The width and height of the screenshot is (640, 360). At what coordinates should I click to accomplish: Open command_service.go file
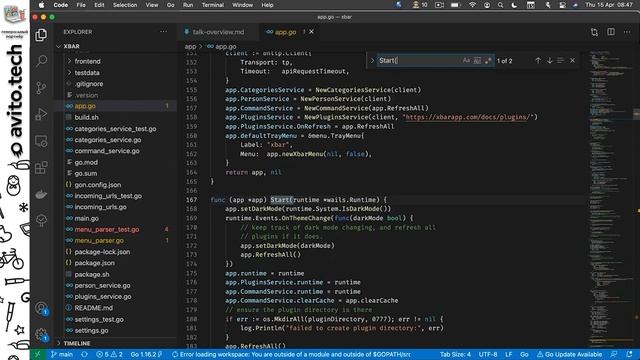[x=107, y=151]
